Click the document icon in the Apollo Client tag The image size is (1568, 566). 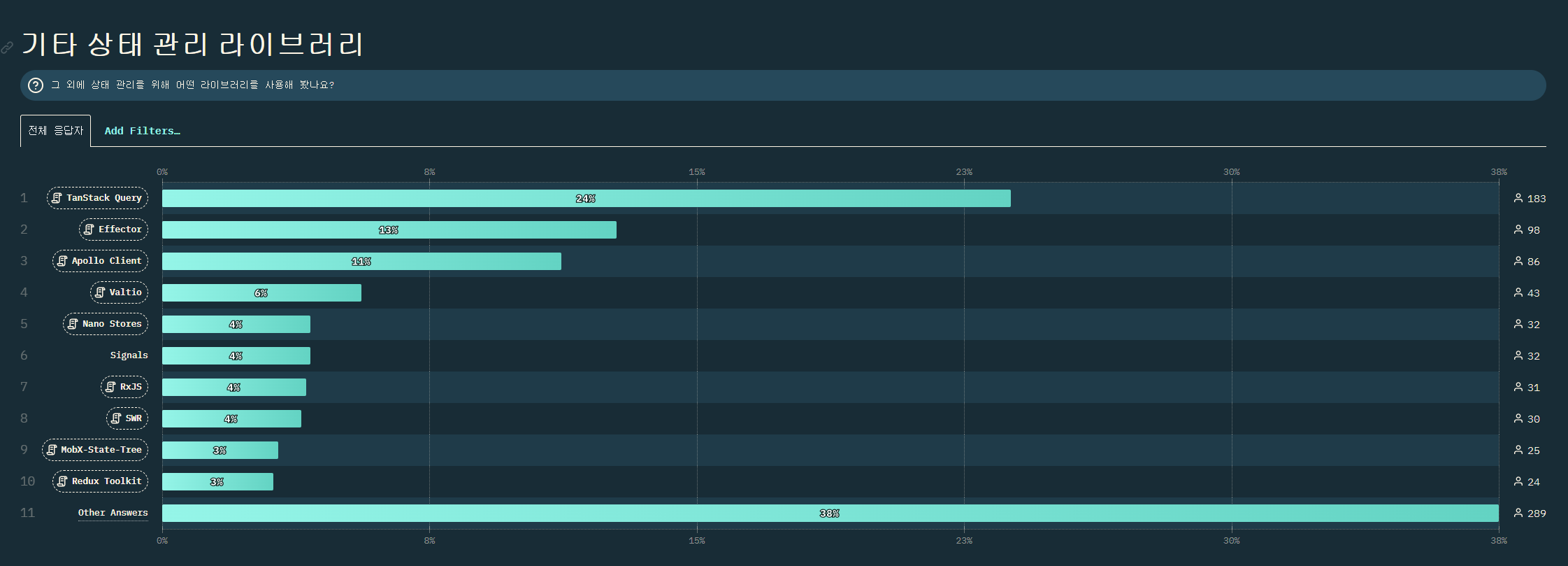point(62,261)
